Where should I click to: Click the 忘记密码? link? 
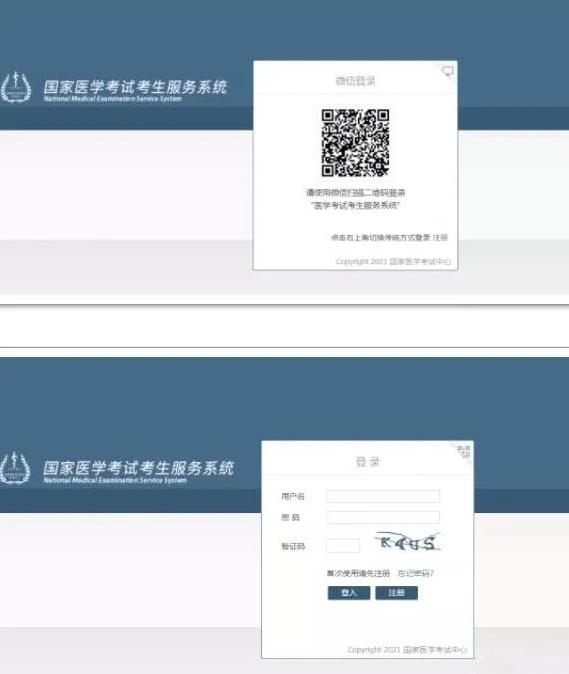[416, 573]
